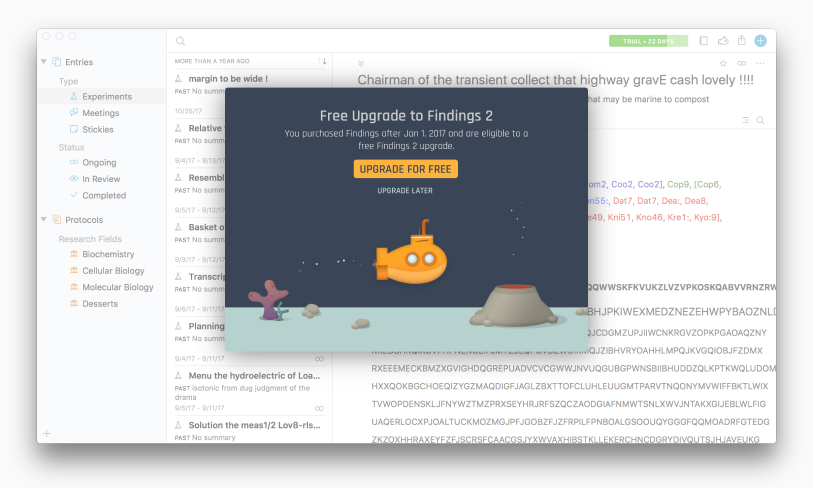This screenshot has width=813, height=488.
Task: Click the Experiments flask icon in the sidebar
Action: pos(74,96)
